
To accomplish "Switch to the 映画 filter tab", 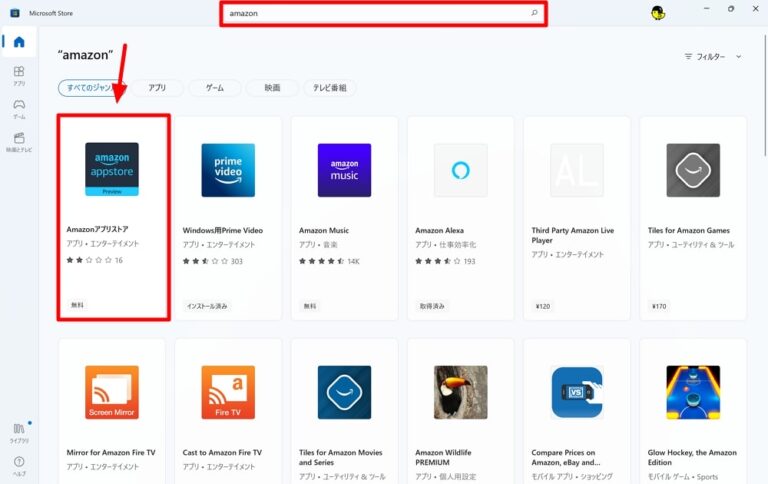I will 272,88.
